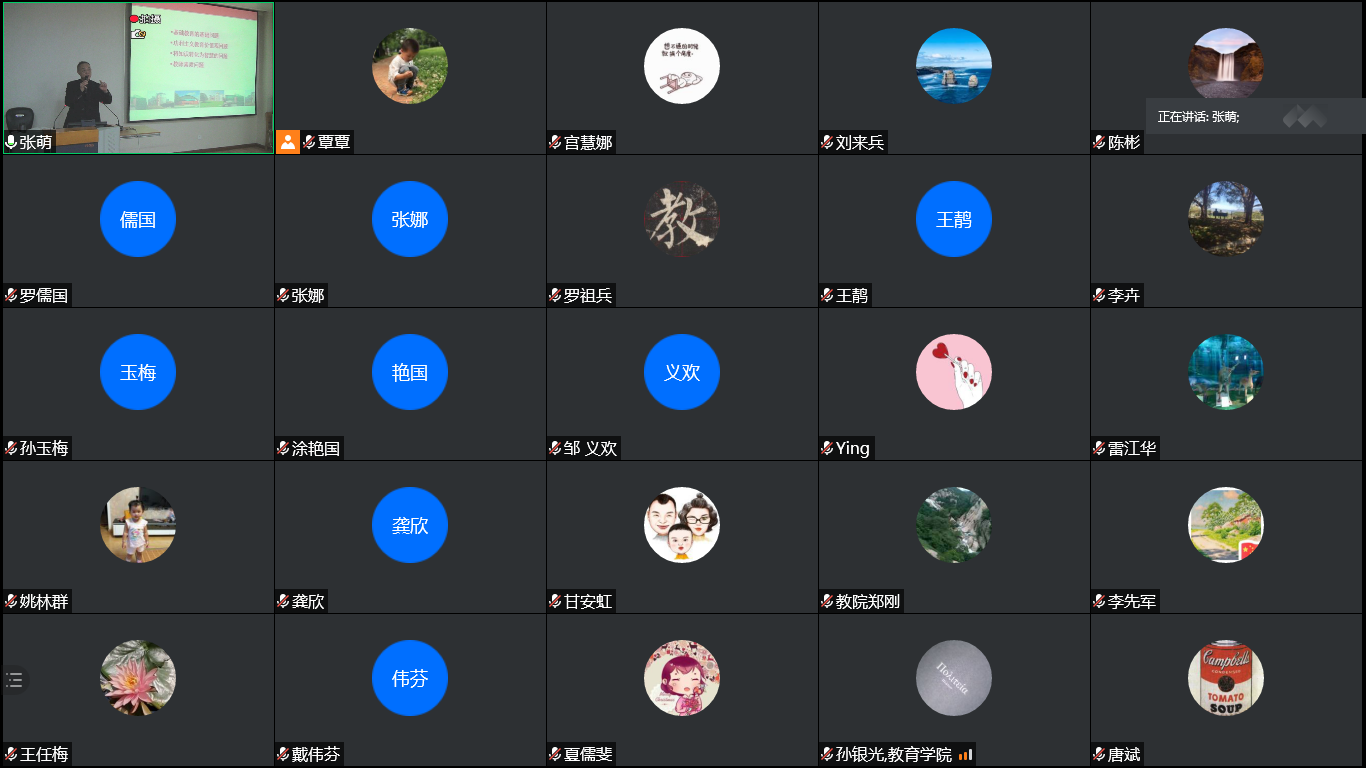Click the blue 儒国 avatar circle
The width and height of the screenshot is (1366, 768).
click(x=138, y=219)
